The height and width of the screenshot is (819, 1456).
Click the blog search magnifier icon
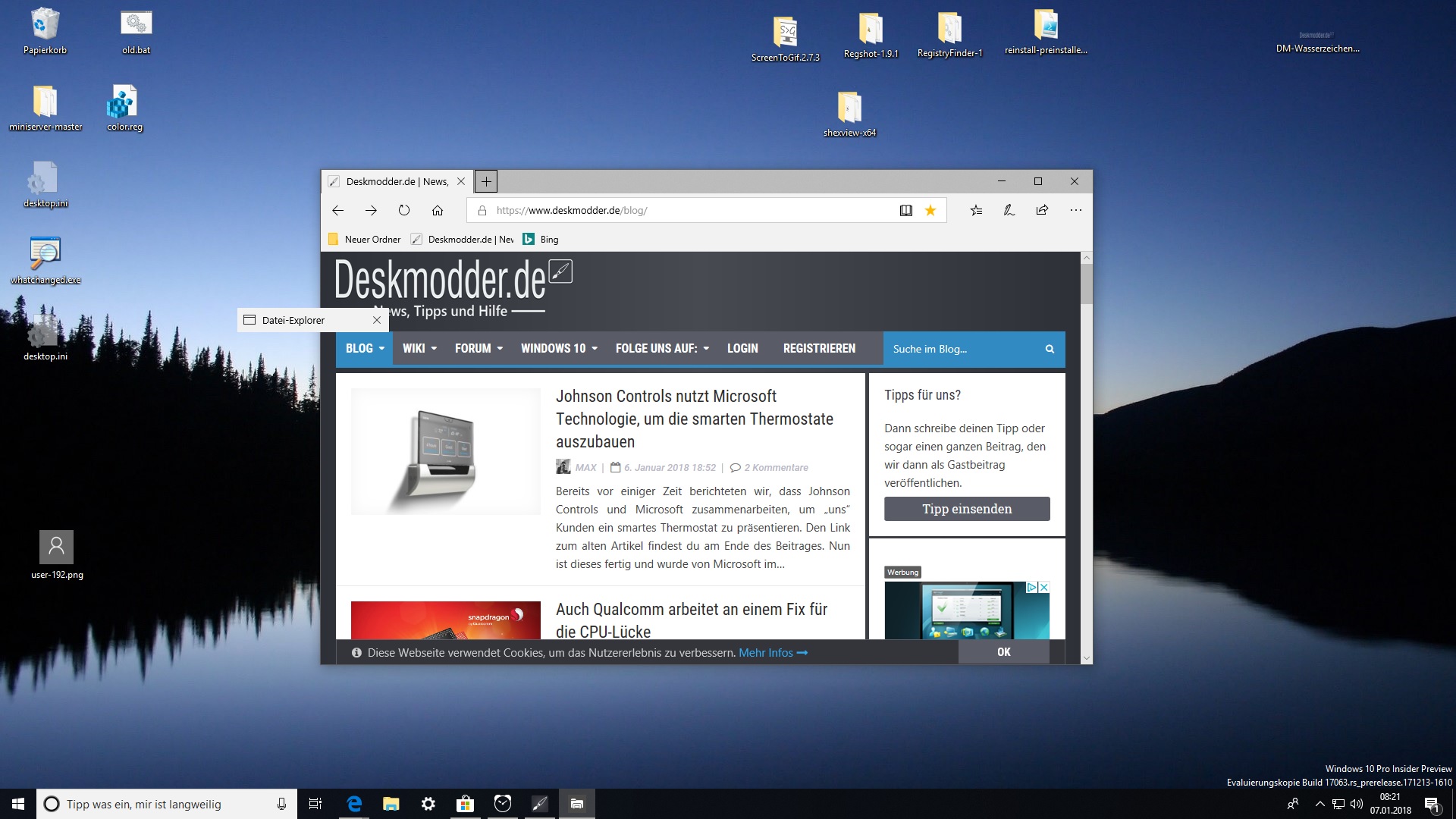tap(1050, 349)
